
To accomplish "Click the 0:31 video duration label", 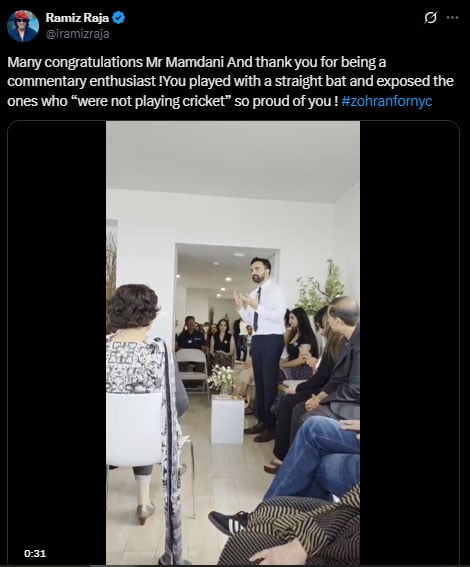I will pos(35,553).
